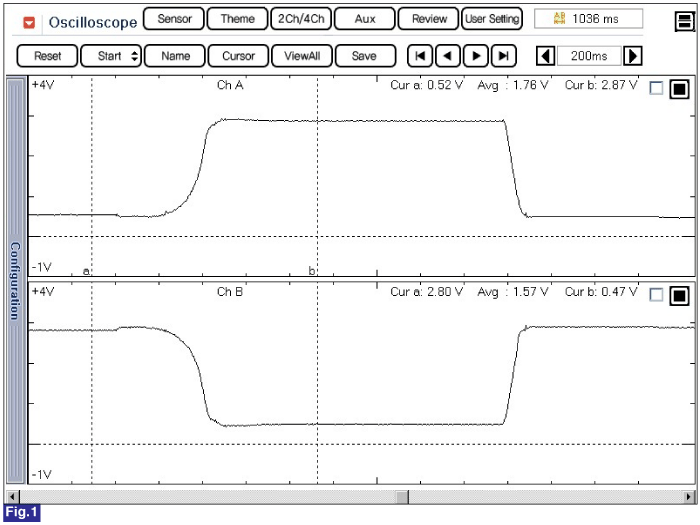Open the Aux settings
Screen dimensions: 700x525
pyautogui.click(x=365, y=19)
